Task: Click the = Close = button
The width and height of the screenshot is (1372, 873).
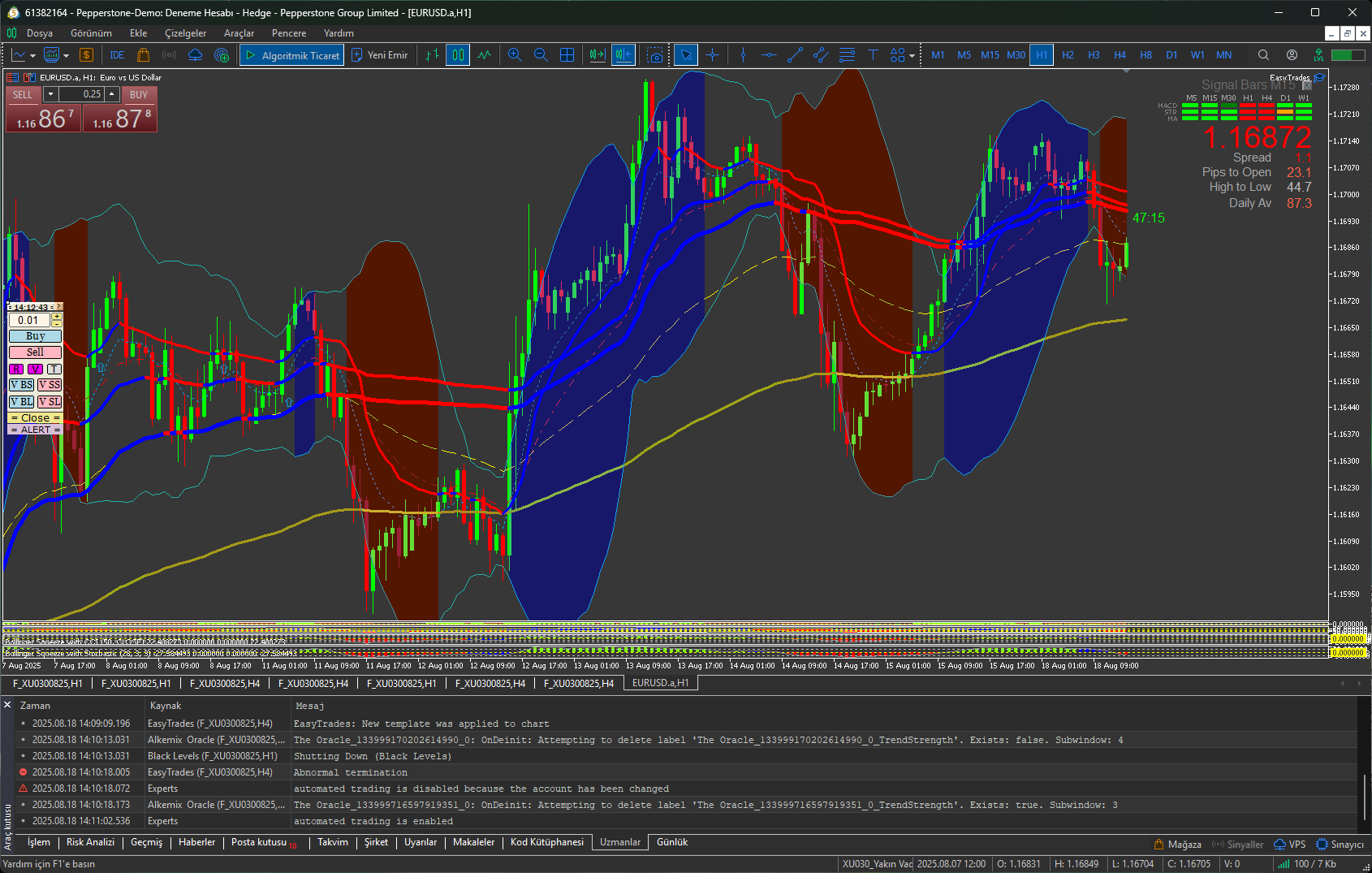Action: [35, 418]
